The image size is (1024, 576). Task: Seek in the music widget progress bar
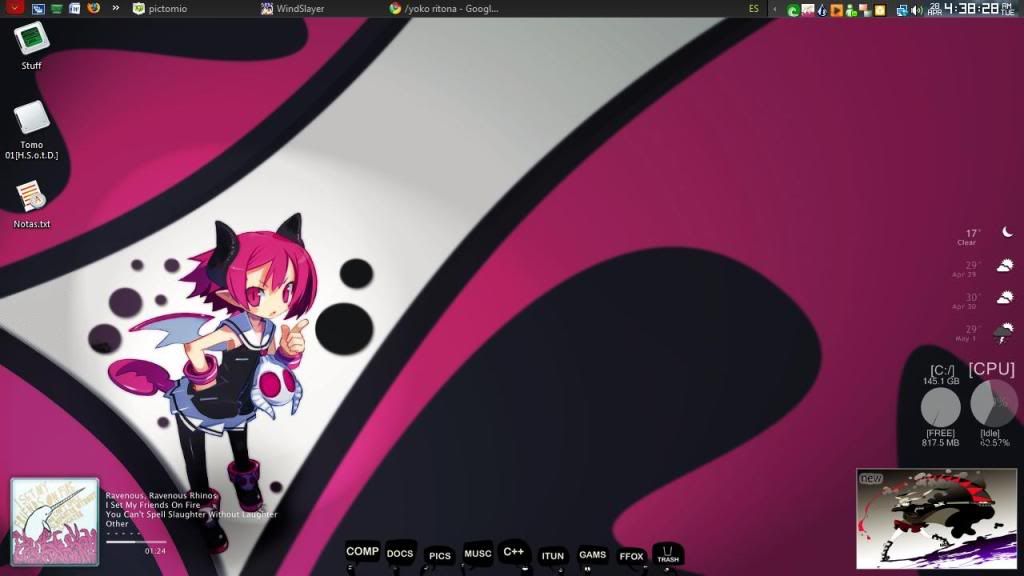136,542
